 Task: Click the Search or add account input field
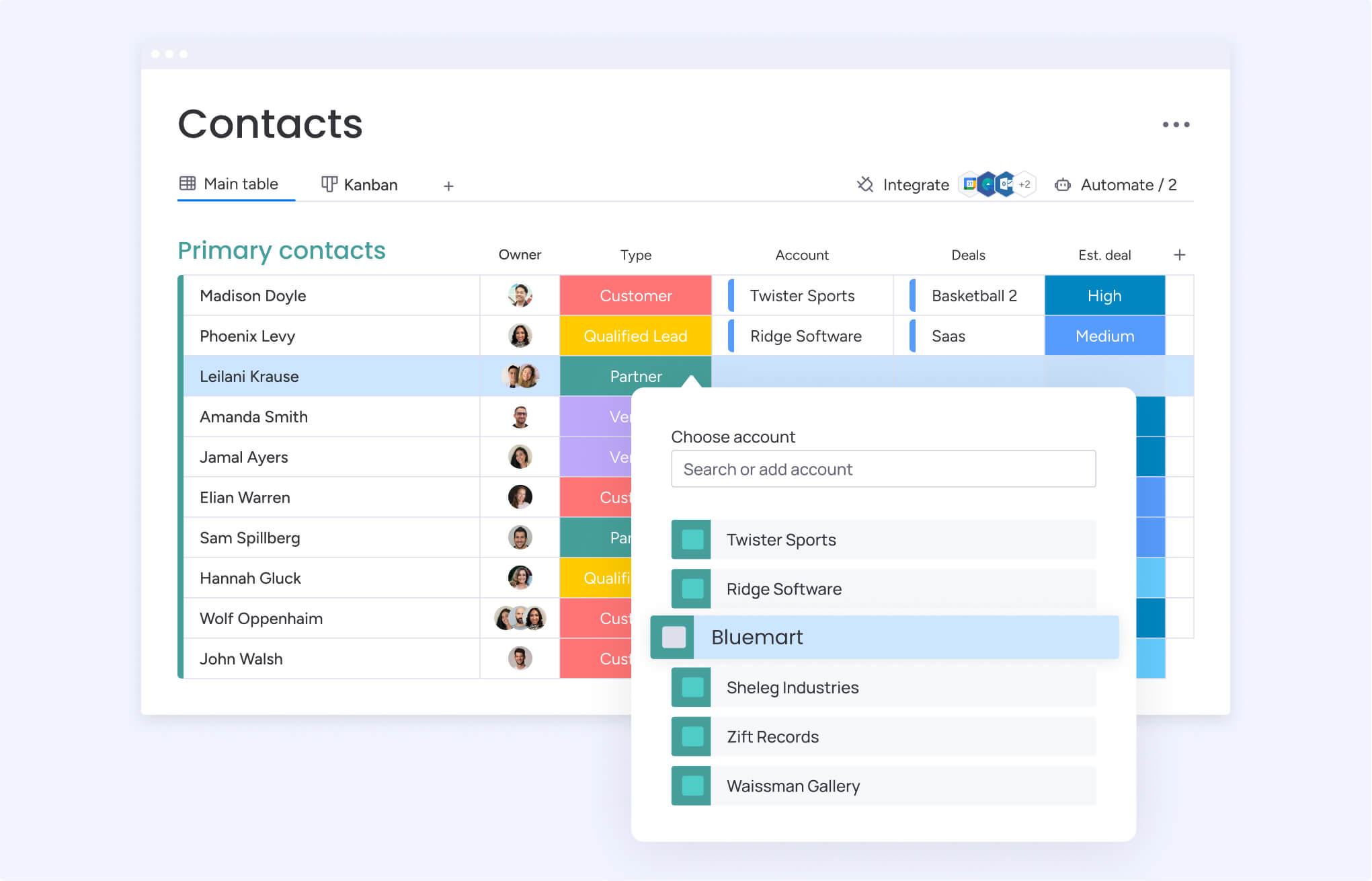coord(881,470)
